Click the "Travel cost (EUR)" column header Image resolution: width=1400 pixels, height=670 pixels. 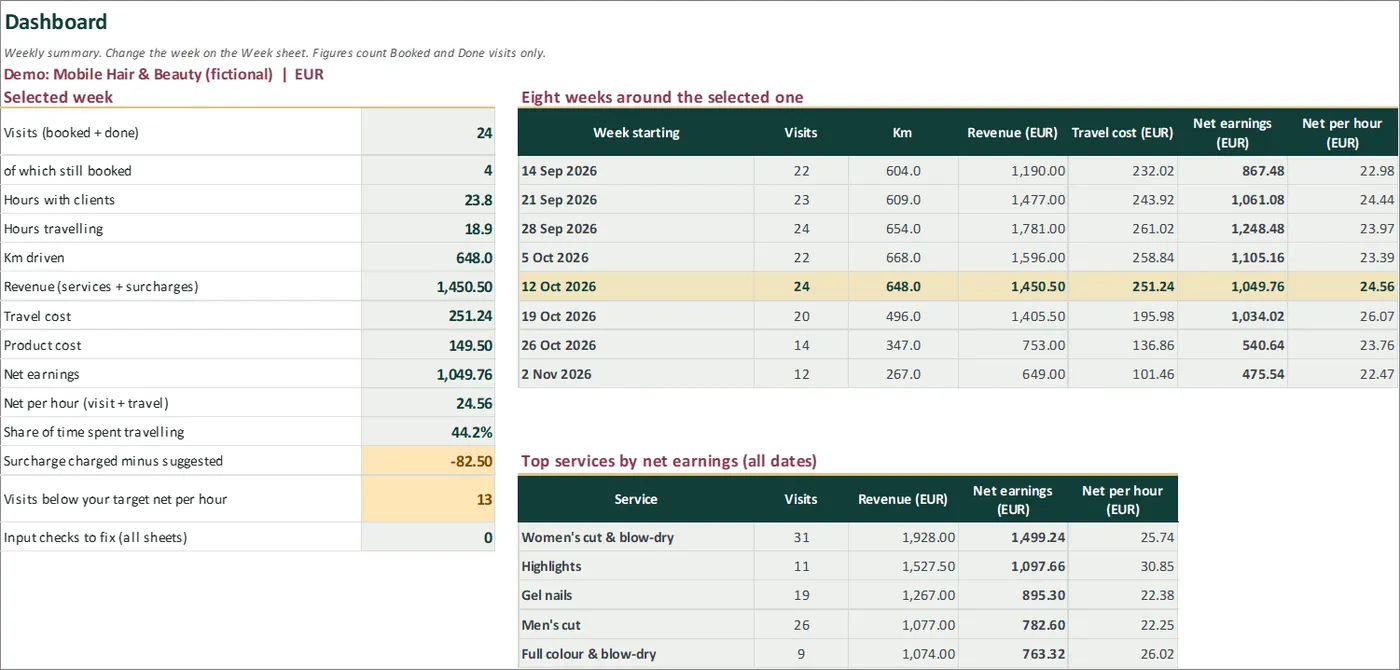[x=1122, y=133]
